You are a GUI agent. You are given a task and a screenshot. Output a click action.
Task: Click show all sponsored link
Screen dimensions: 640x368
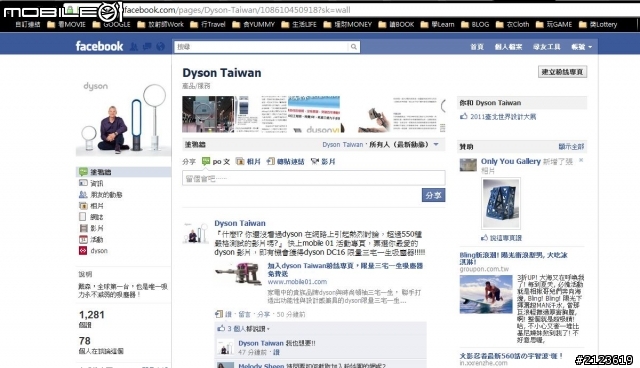click(x=571, y=146)
